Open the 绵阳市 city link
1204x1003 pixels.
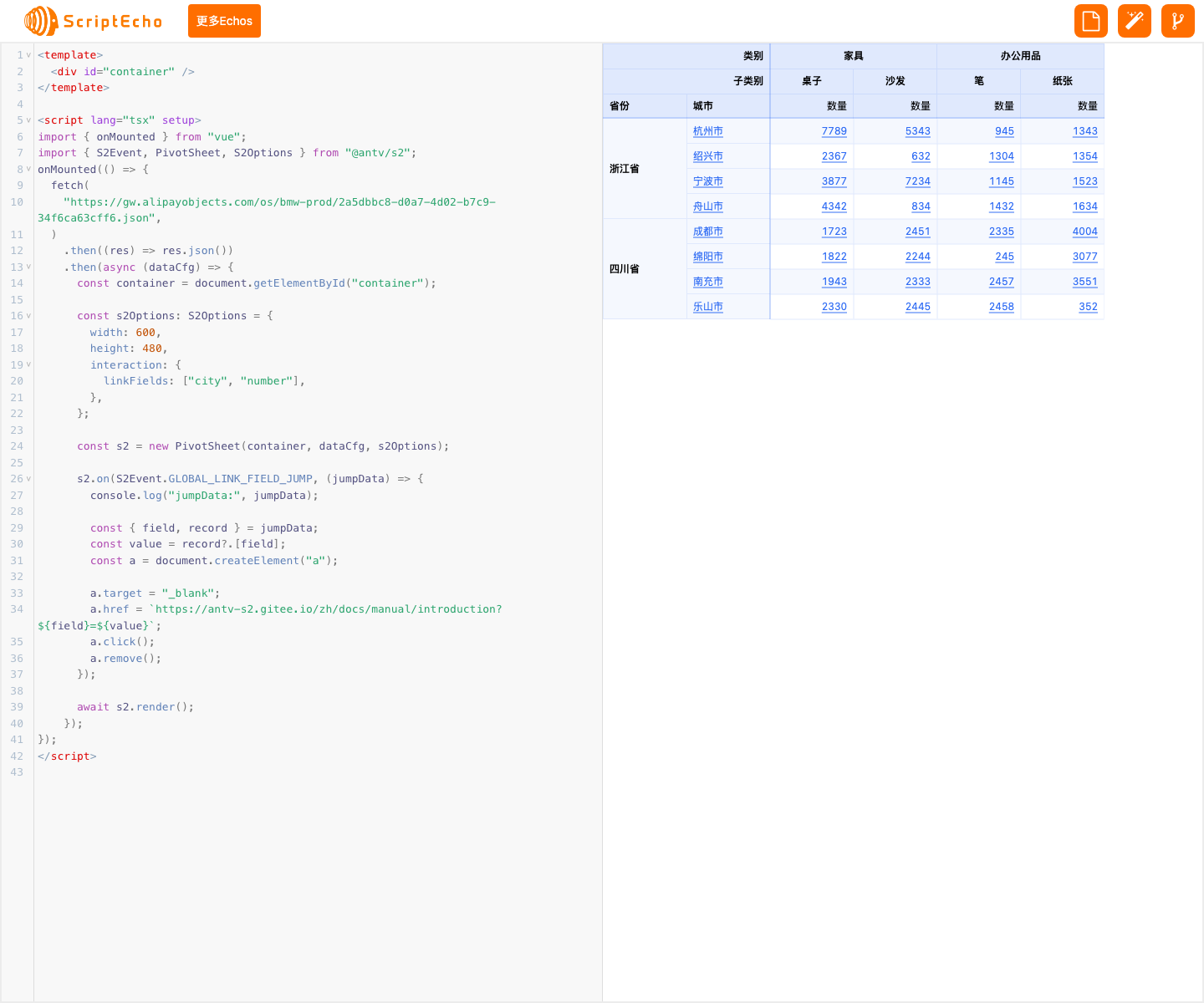click(708, 257)
